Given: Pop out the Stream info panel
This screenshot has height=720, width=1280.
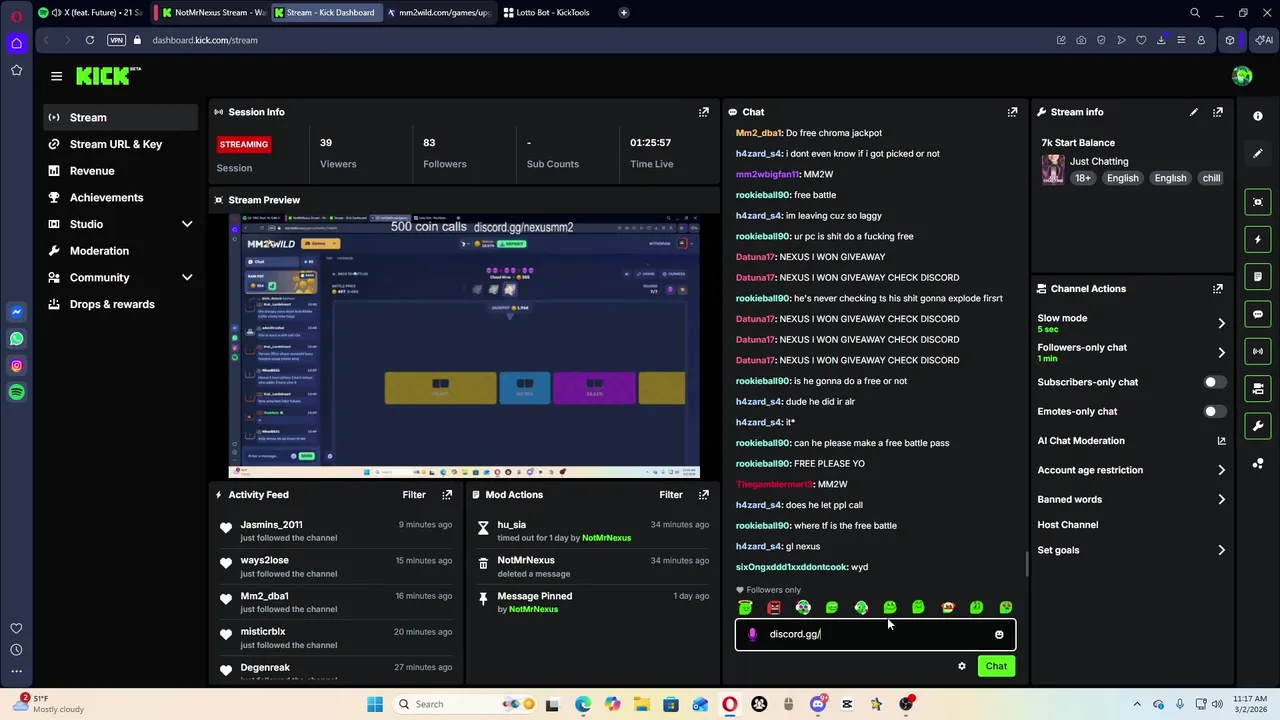Looking at the screenshot, I should click(1218, 112).
